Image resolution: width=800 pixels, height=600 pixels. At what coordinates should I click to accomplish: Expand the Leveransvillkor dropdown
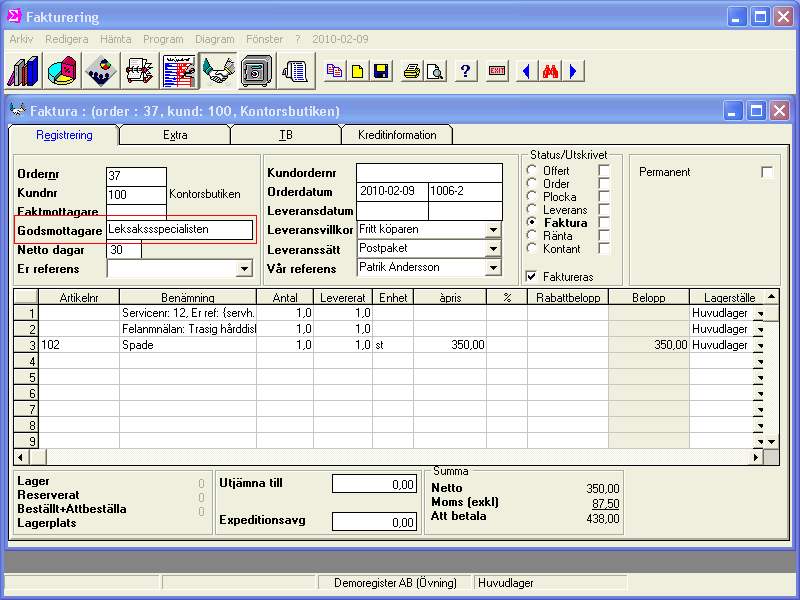[492, 230]
